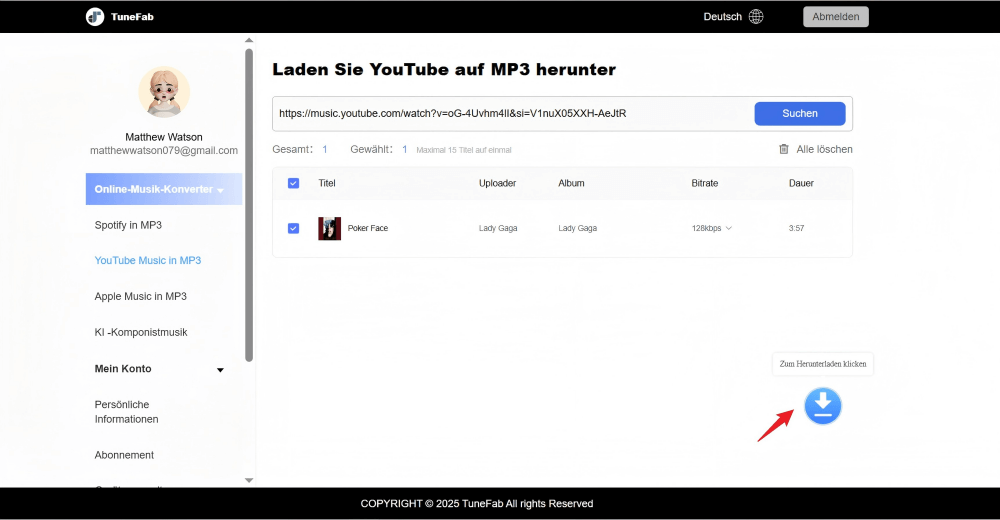The width and height of the screenshot is (1000, 520).
Task: Open KI -Komponistmusik page
Action: point(141,332)
